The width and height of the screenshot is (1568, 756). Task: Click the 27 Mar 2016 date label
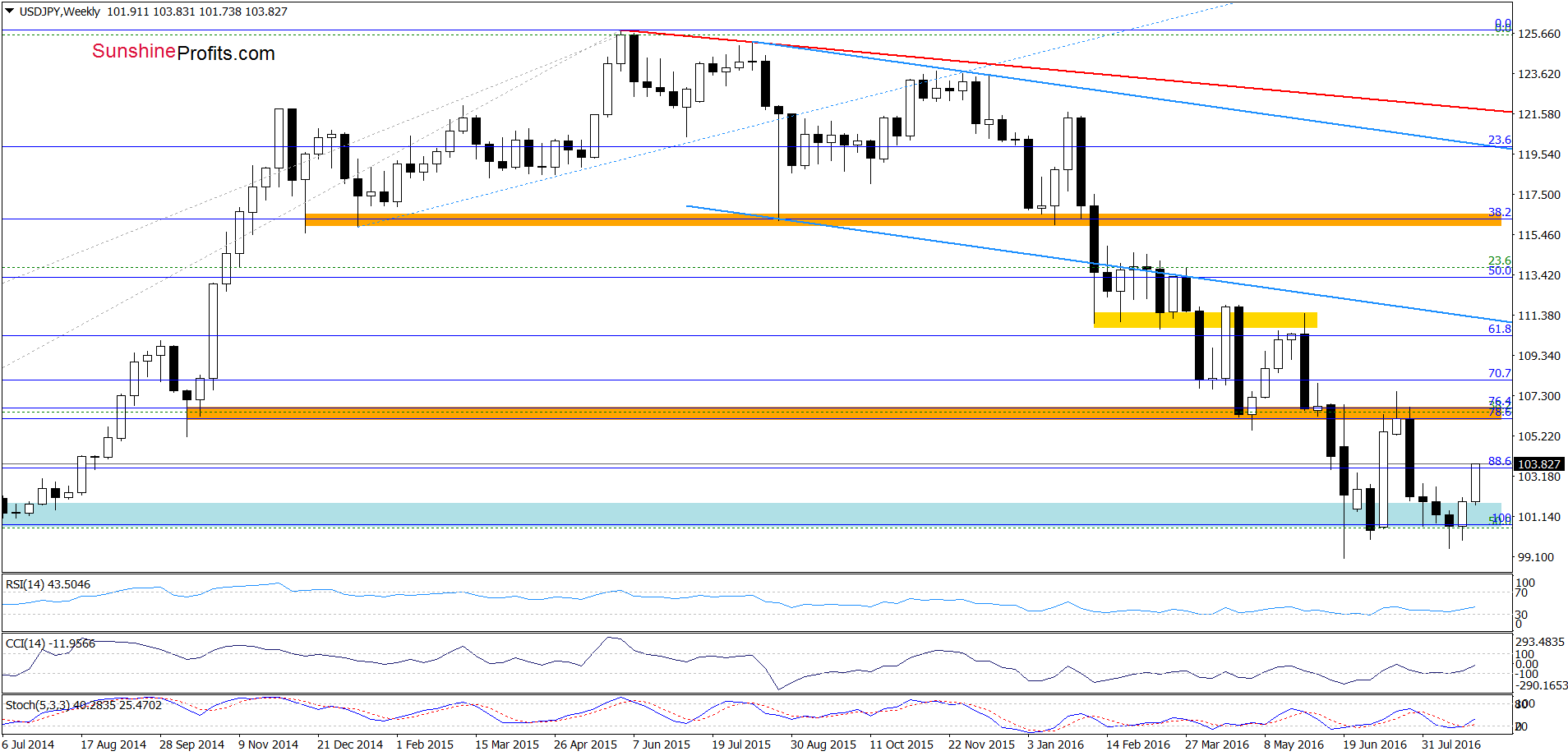(x=1217, y=744)
